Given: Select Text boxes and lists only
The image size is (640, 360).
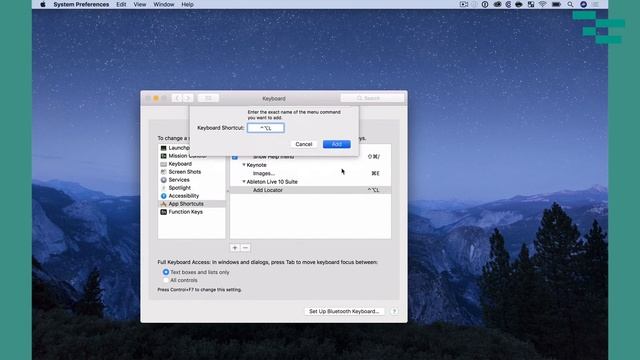Looking at the screenshot, I should pyautogui.click(x=166, y=272).
